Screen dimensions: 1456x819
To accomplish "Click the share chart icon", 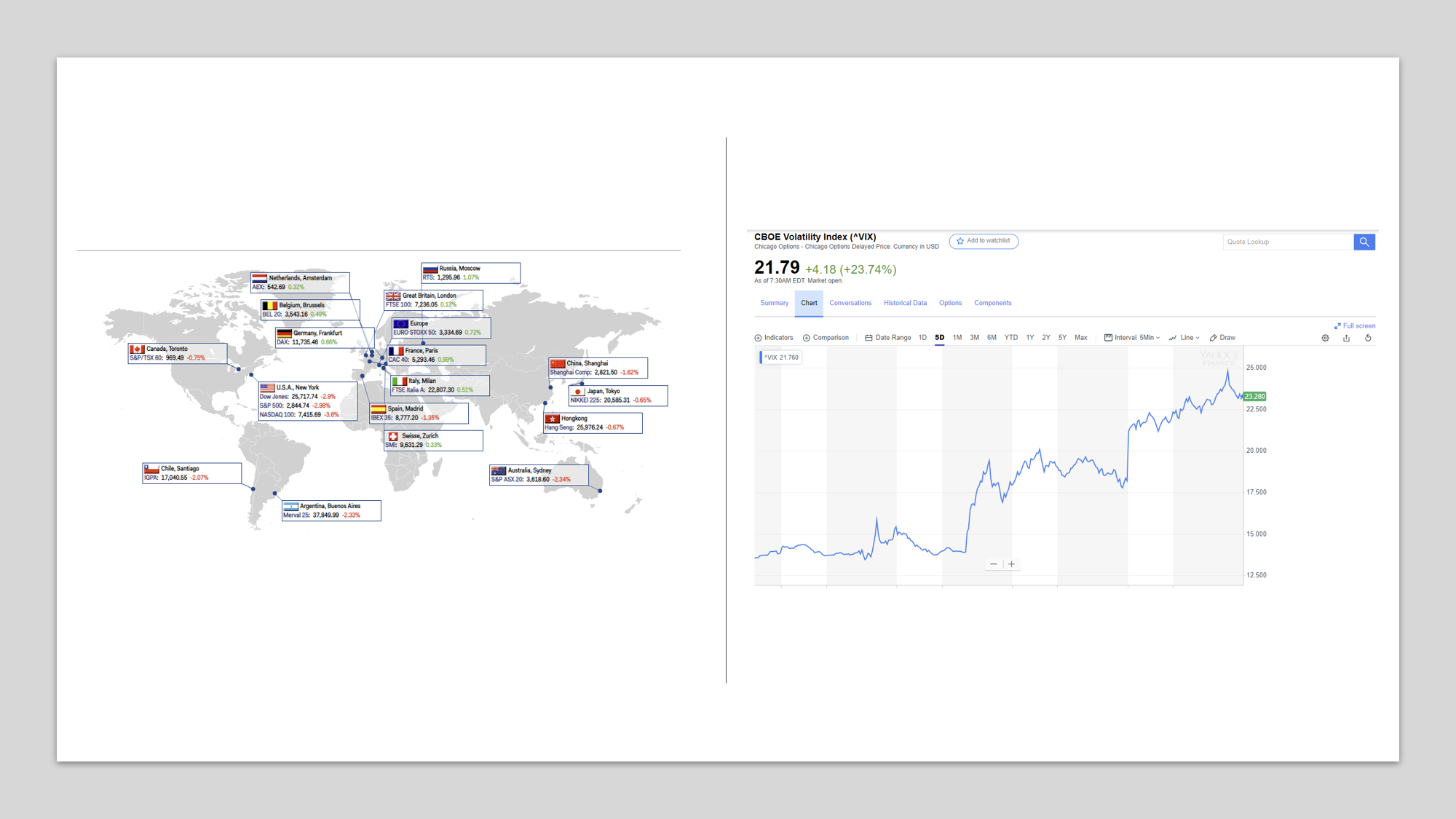I will click(x=1346, y=338).
